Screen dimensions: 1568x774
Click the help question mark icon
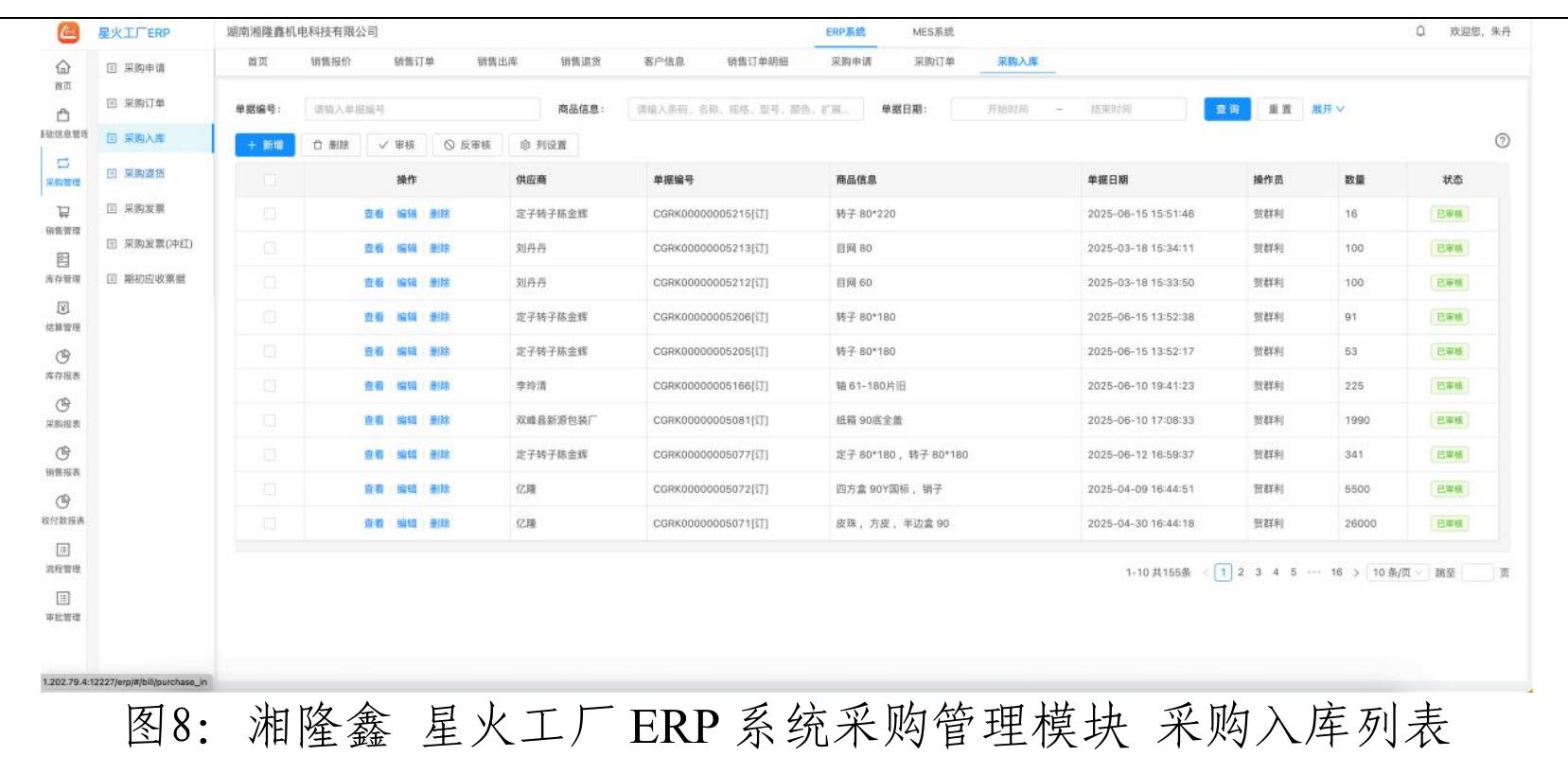[x=1502, y=141]
